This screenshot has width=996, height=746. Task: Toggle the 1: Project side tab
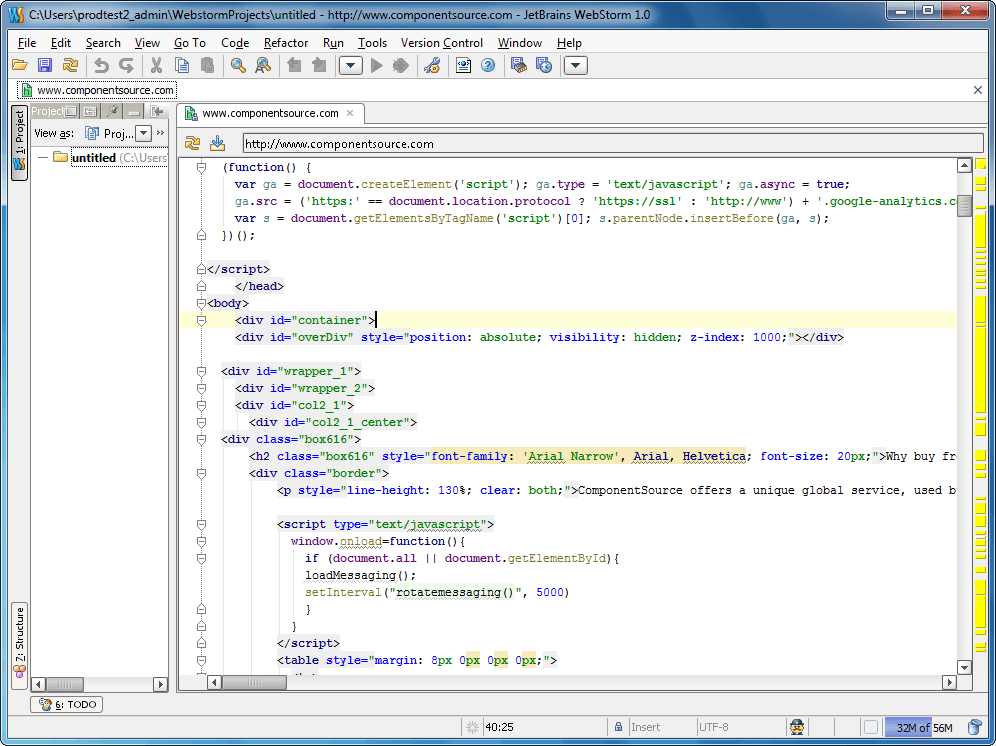coord(19,143)
